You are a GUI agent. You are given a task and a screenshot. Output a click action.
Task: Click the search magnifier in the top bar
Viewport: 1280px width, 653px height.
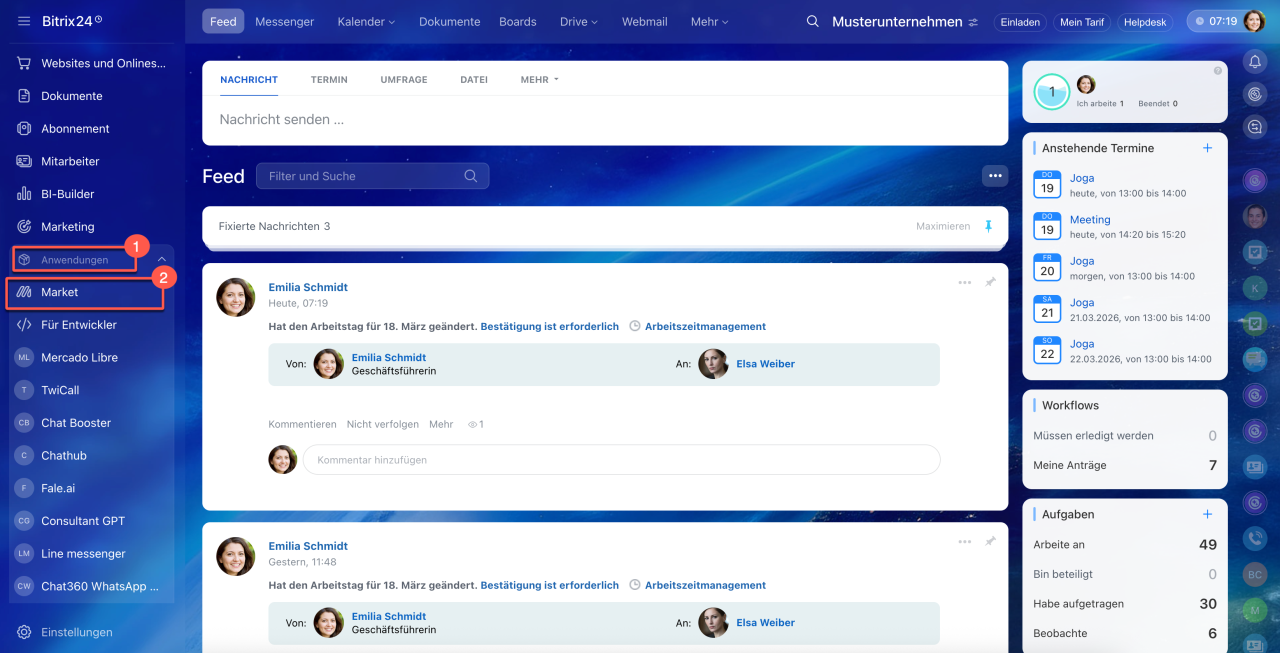(813, 21)
